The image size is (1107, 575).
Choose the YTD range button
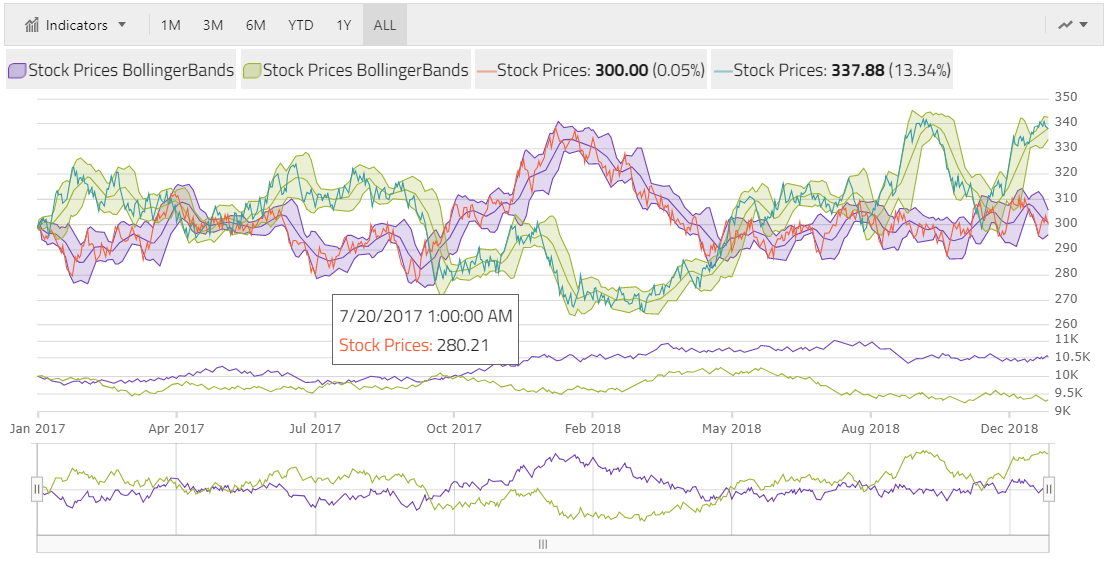299,25
